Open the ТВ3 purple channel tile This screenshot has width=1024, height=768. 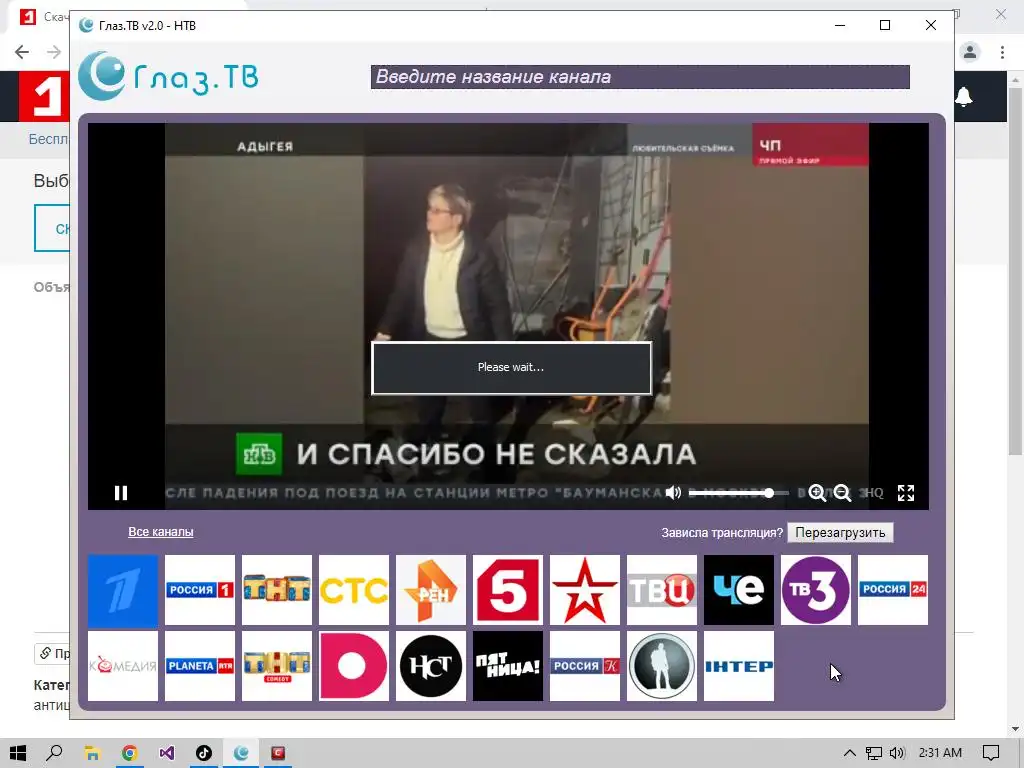(816, 590)
